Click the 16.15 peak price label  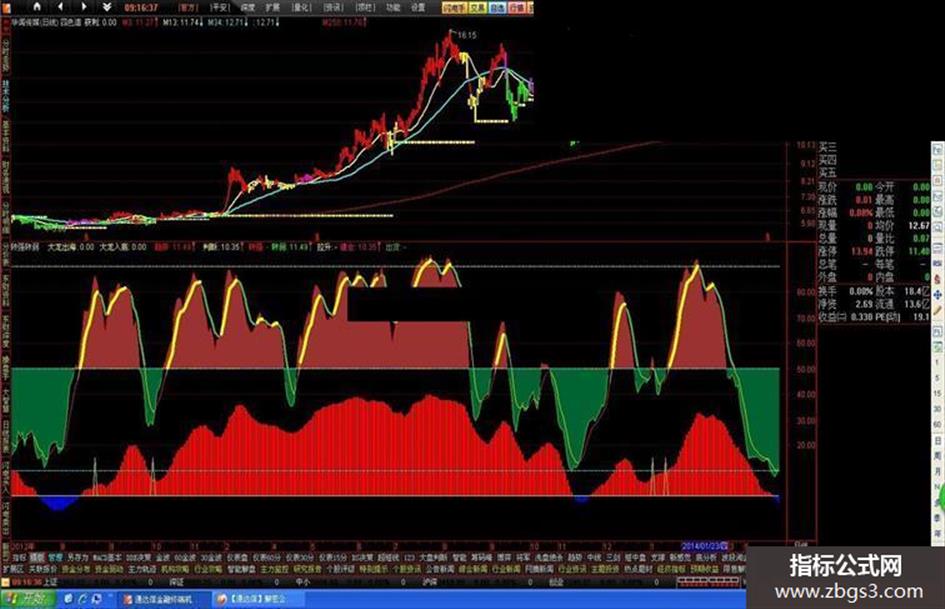[x=466, y=35]
